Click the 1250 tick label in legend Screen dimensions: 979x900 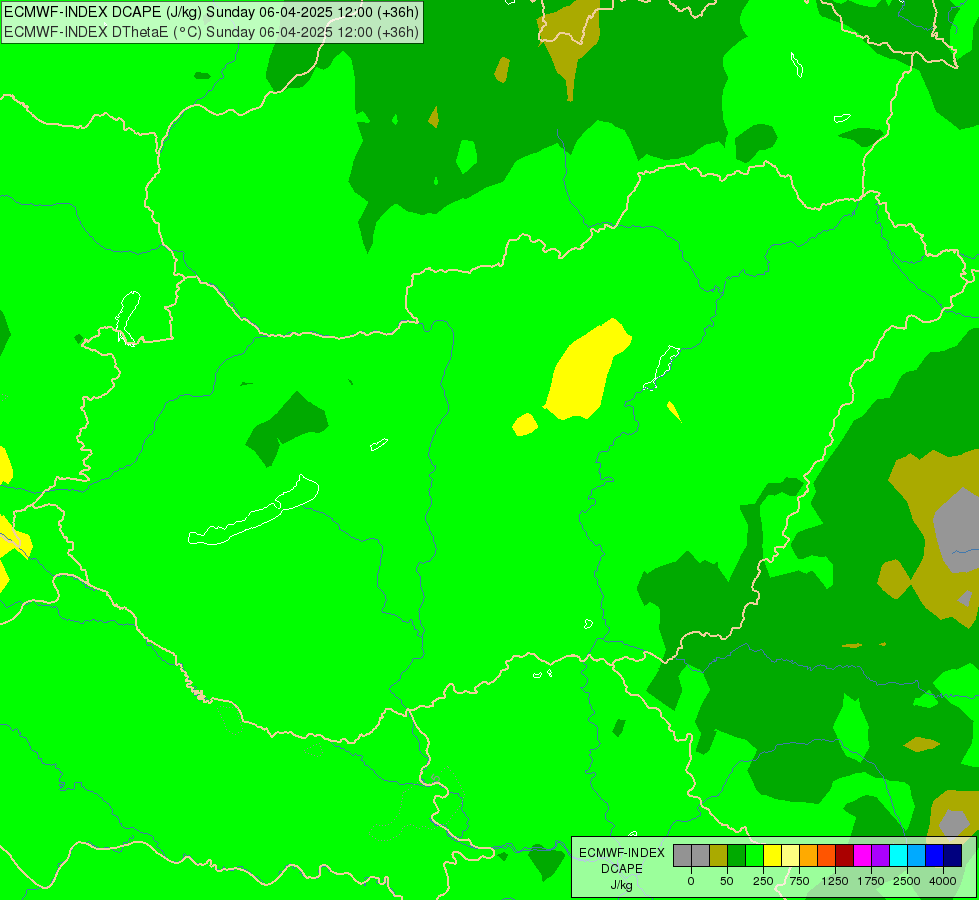pos(835,881)
